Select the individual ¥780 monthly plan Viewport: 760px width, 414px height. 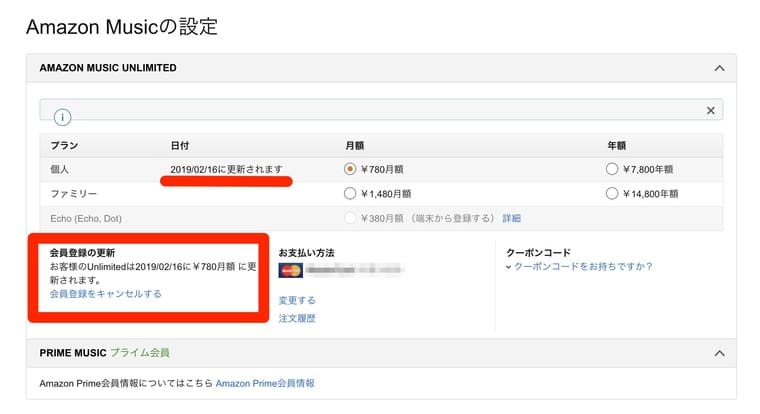[x=349, y=169]
